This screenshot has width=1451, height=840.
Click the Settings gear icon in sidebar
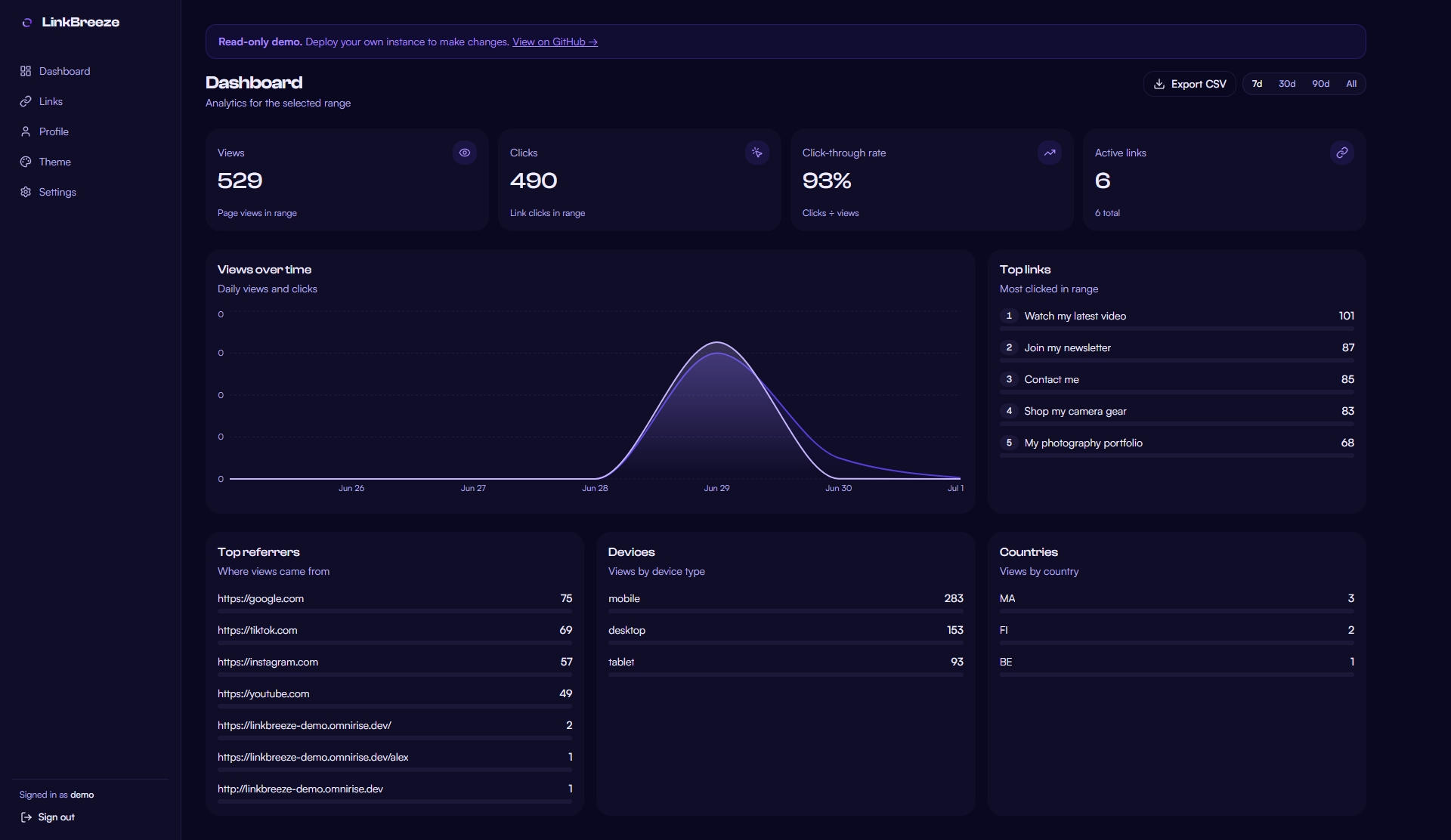[26, 192]
